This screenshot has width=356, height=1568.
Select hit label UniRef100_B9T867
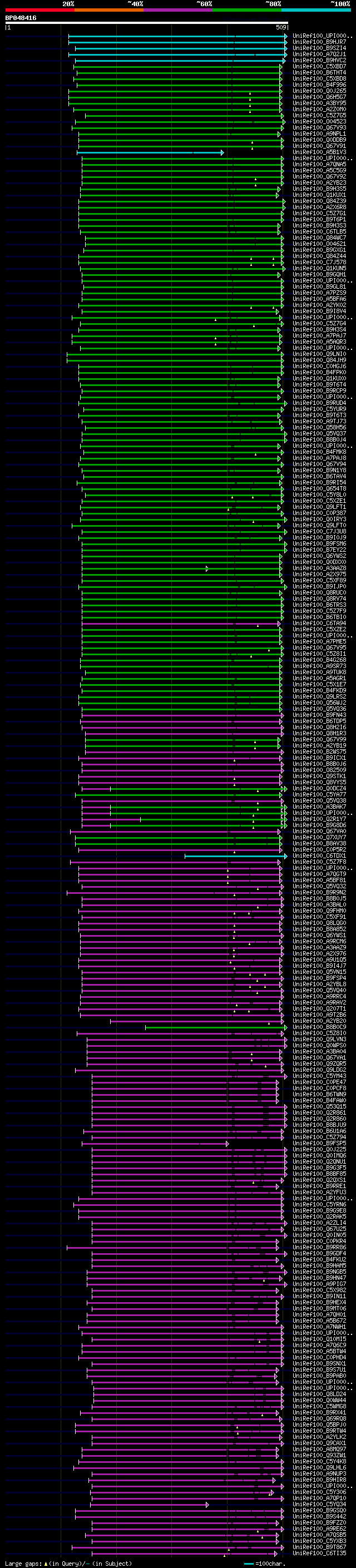[319, 1547]
